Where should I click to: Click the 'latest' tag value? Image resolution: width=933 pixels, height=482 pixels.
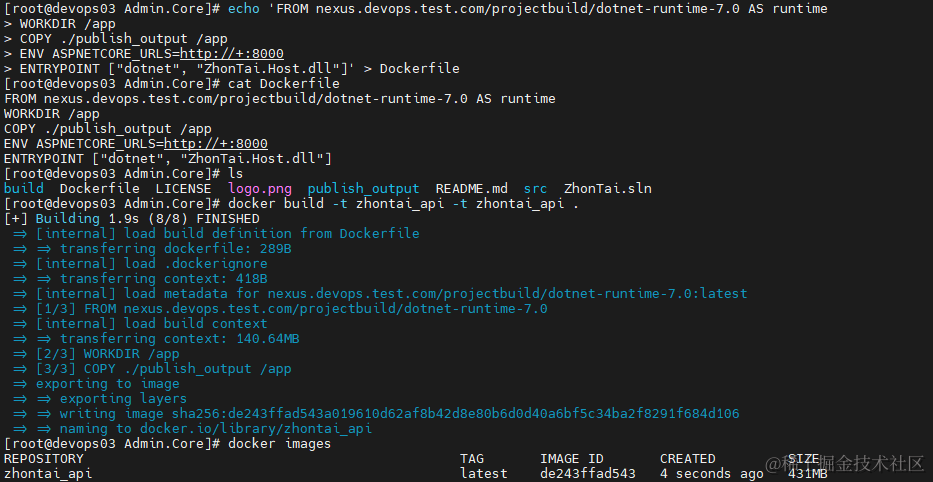(484, 474)
